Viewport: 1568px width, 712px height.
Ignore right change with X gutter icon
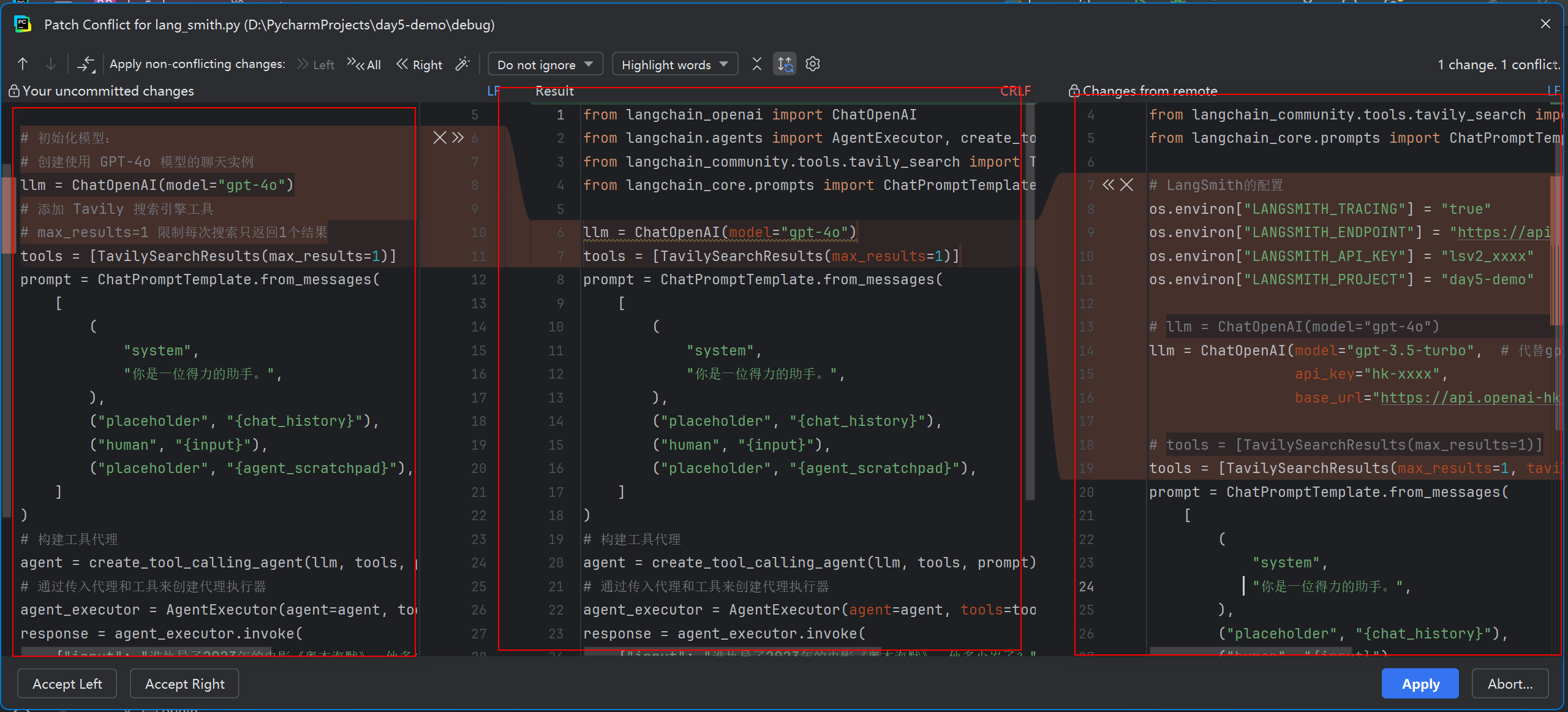click(1126, 184)
